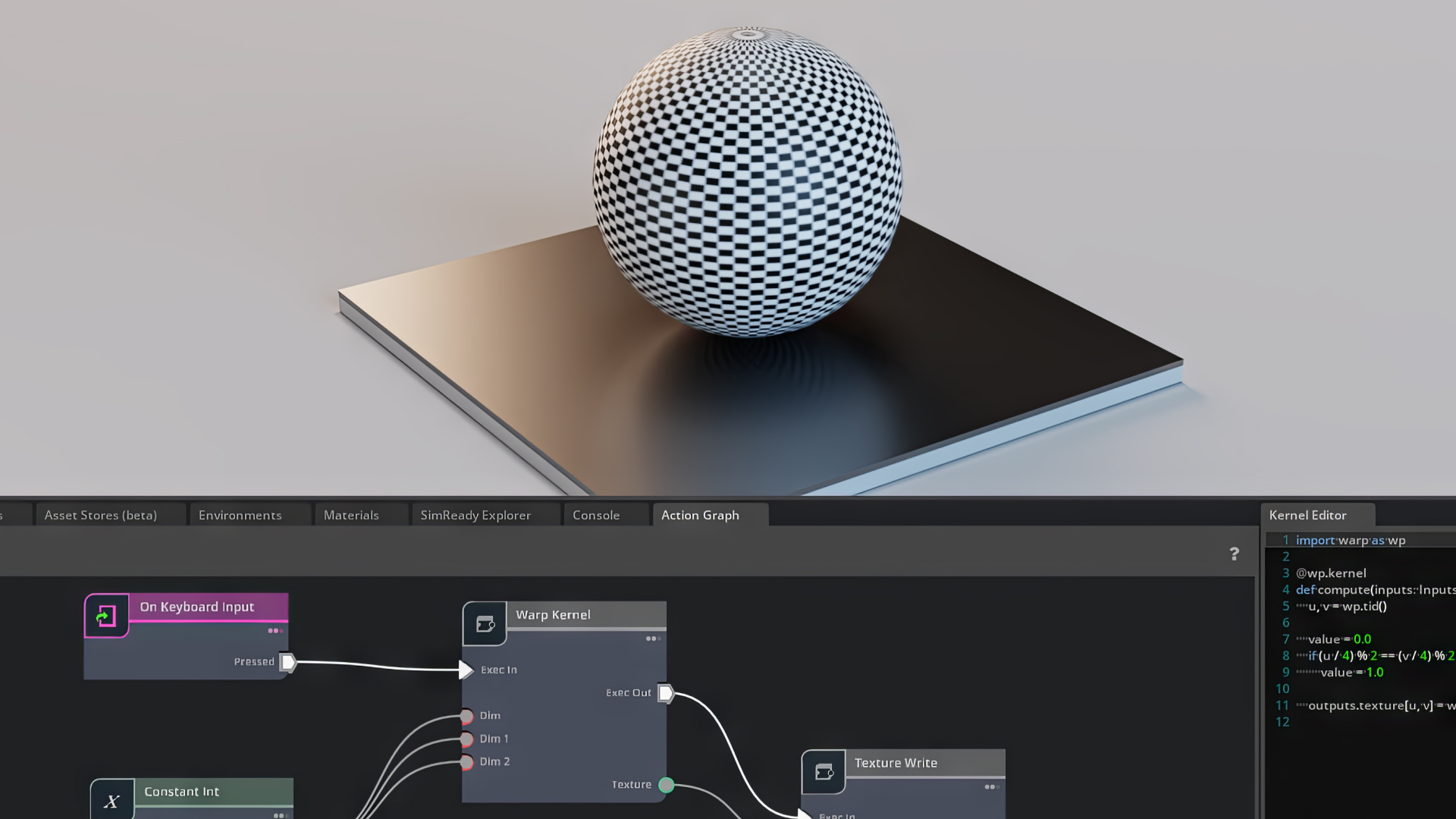Image resolution: width=1456 pixels, height=819 pixels.
Task: Click the help button in Action Graph
Action: (x=1234, y=553)
